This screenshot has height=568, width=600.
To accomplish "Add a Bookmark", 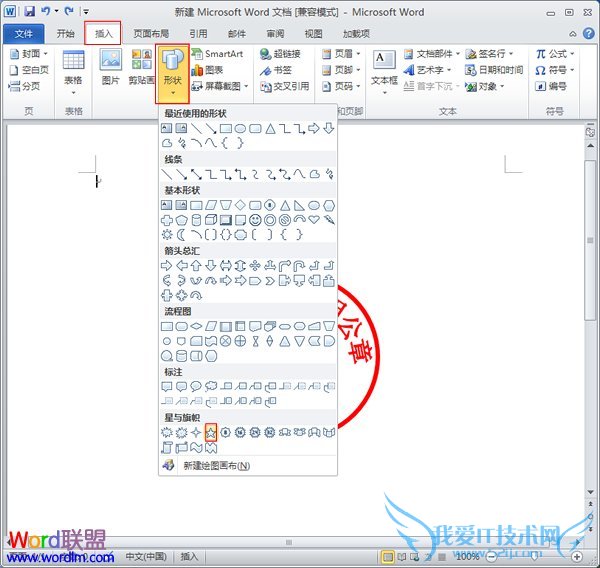I will click(276, 70).
